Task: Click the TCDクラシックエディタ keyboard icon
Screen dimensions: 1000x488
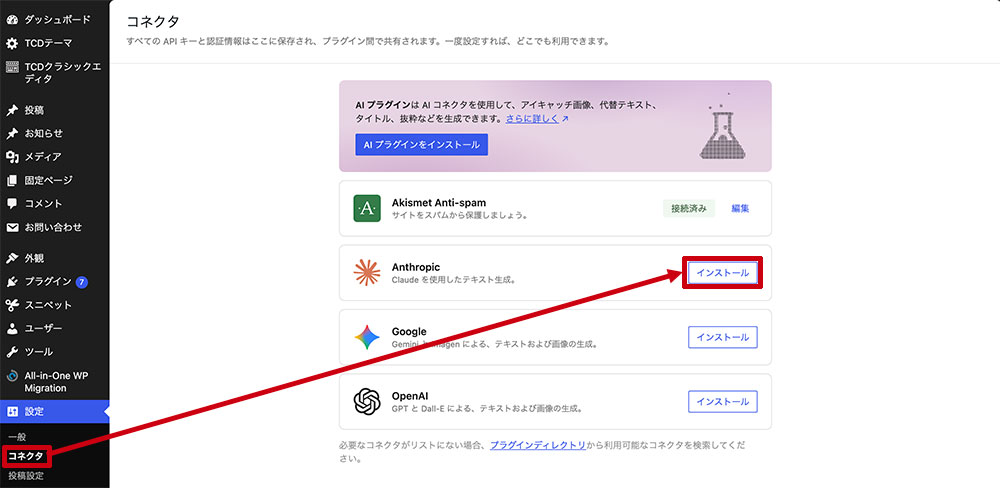Action: pos(12,67)
